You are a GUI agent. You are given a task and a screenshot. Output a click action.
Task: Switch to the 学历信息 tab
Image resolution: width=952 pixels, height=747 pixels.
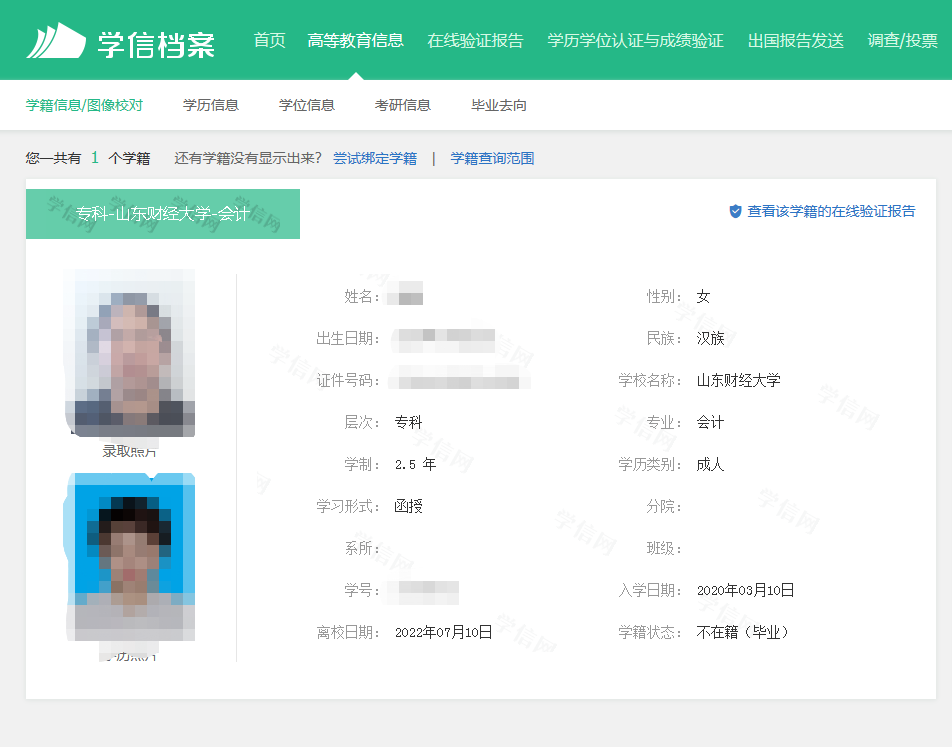(211, 105)
